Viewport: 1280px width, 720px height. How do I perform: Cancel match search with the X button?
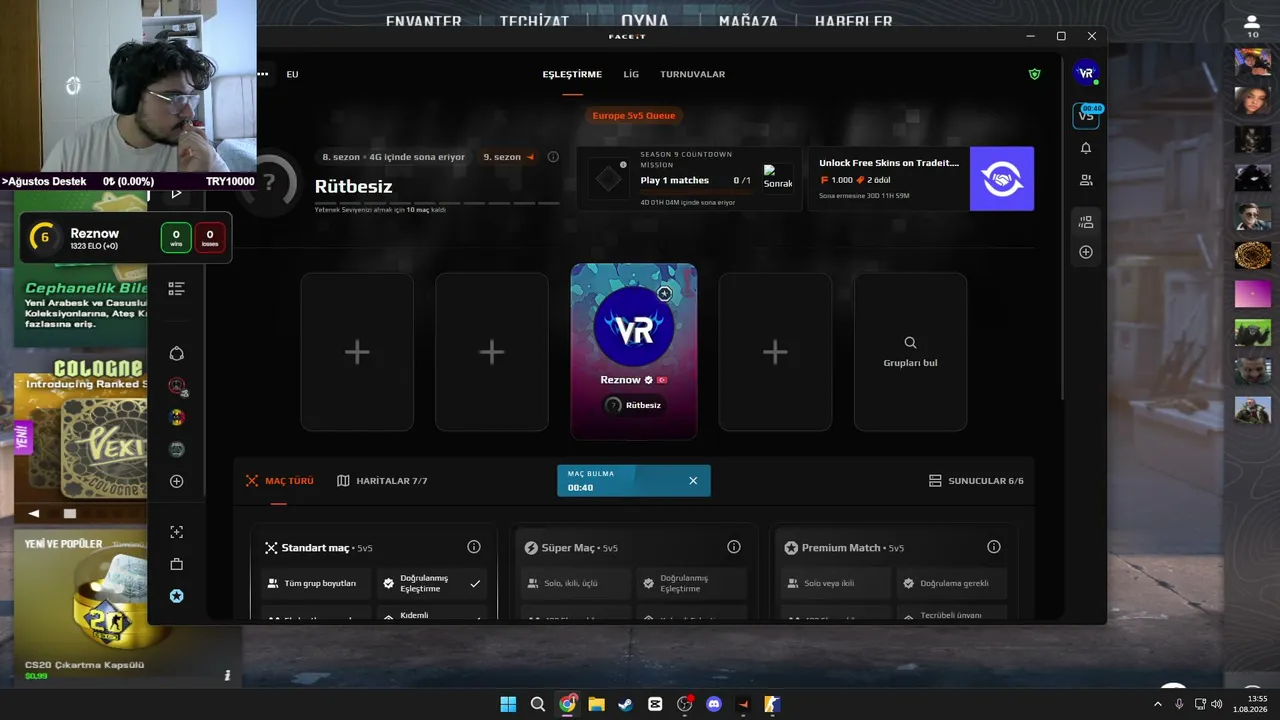pos(693,481)
